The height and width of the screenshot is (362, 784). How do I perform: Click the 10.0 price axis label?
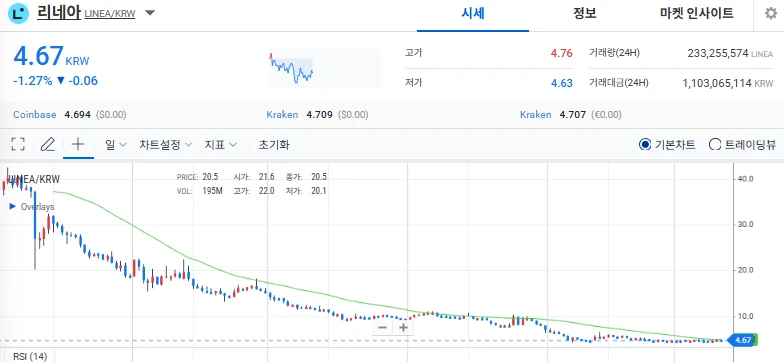click(746, 316)
